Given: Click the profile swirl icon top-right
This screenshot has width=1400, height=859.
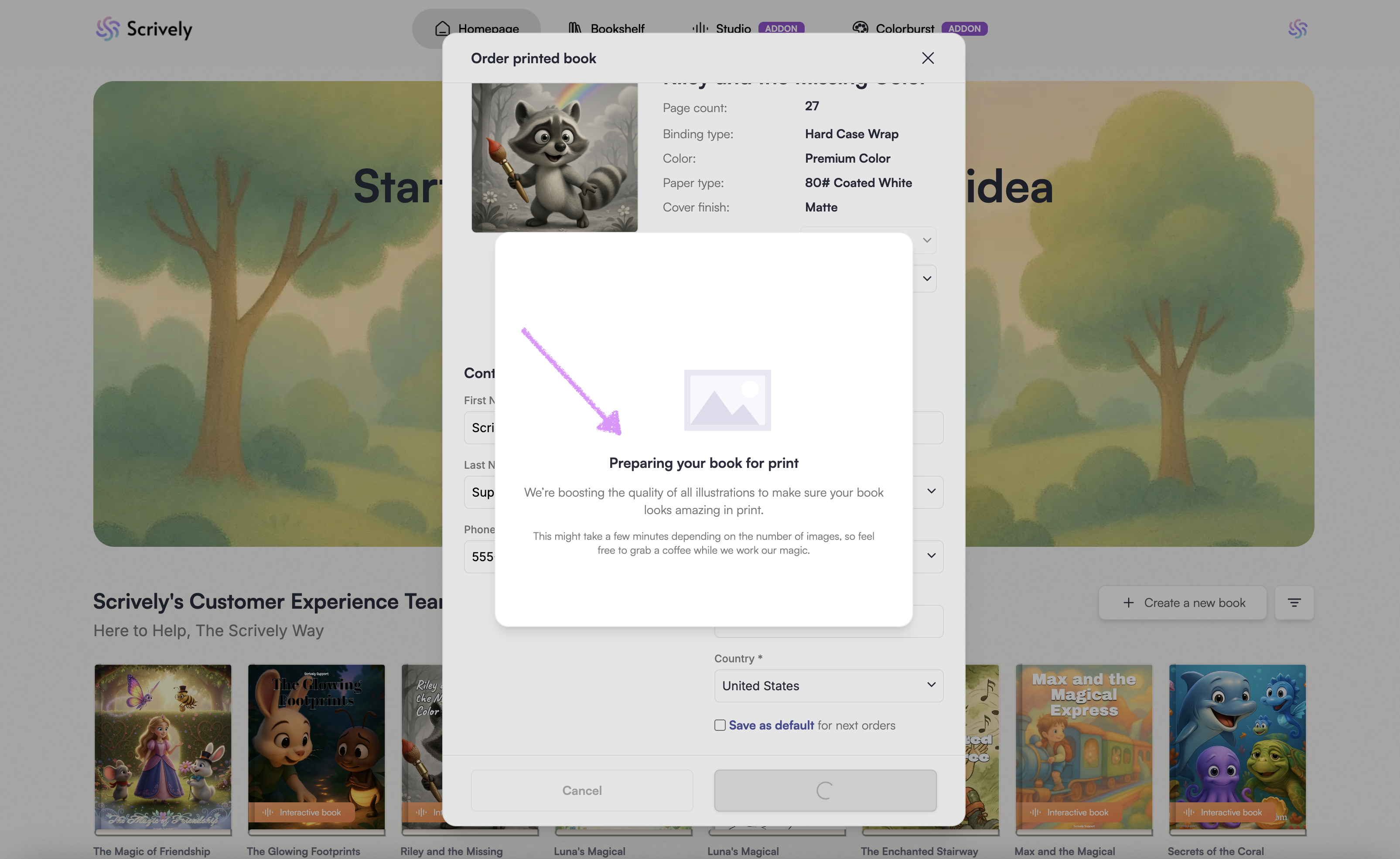Looking at the screenshot, I should 1297,28.
